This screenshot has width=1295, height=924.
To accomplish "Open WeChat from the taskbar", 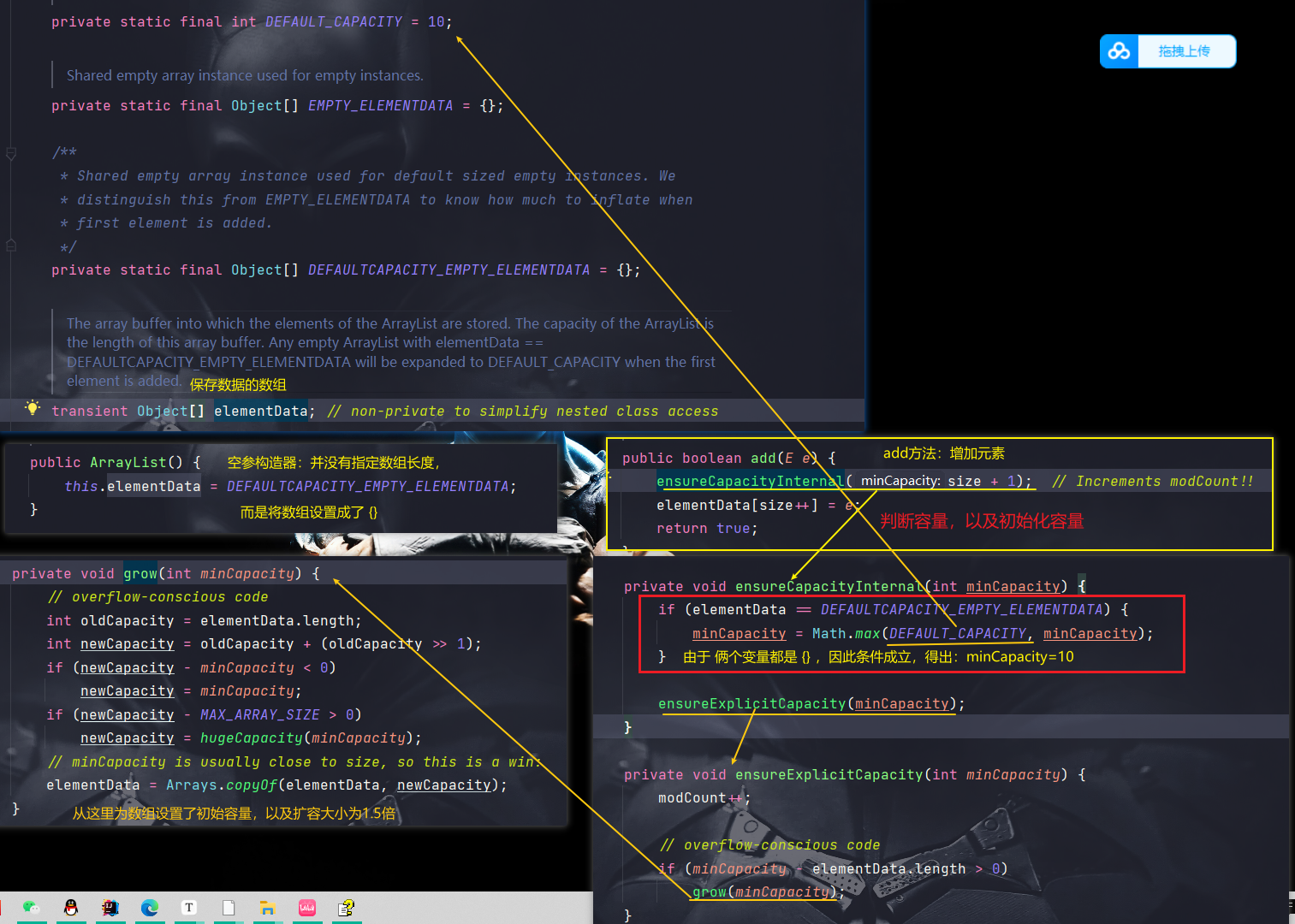I will coord(32,908).
